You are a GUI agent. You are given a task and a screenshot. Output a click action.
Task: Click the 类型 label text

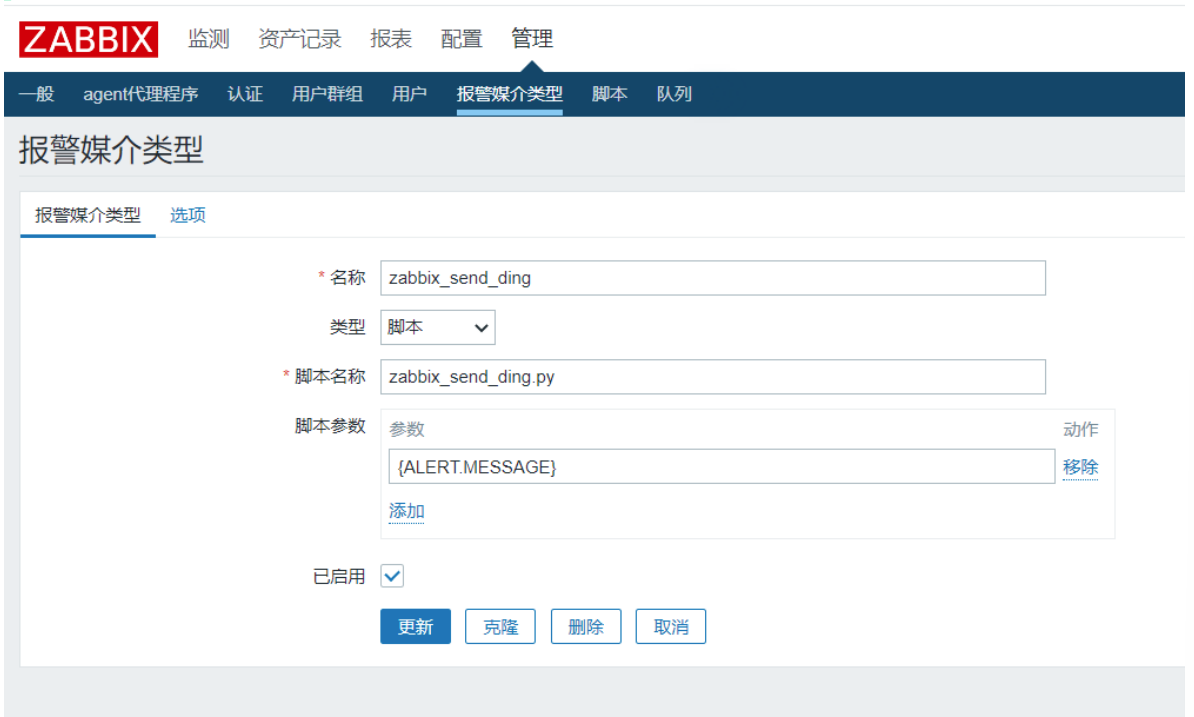coord(347,327)
